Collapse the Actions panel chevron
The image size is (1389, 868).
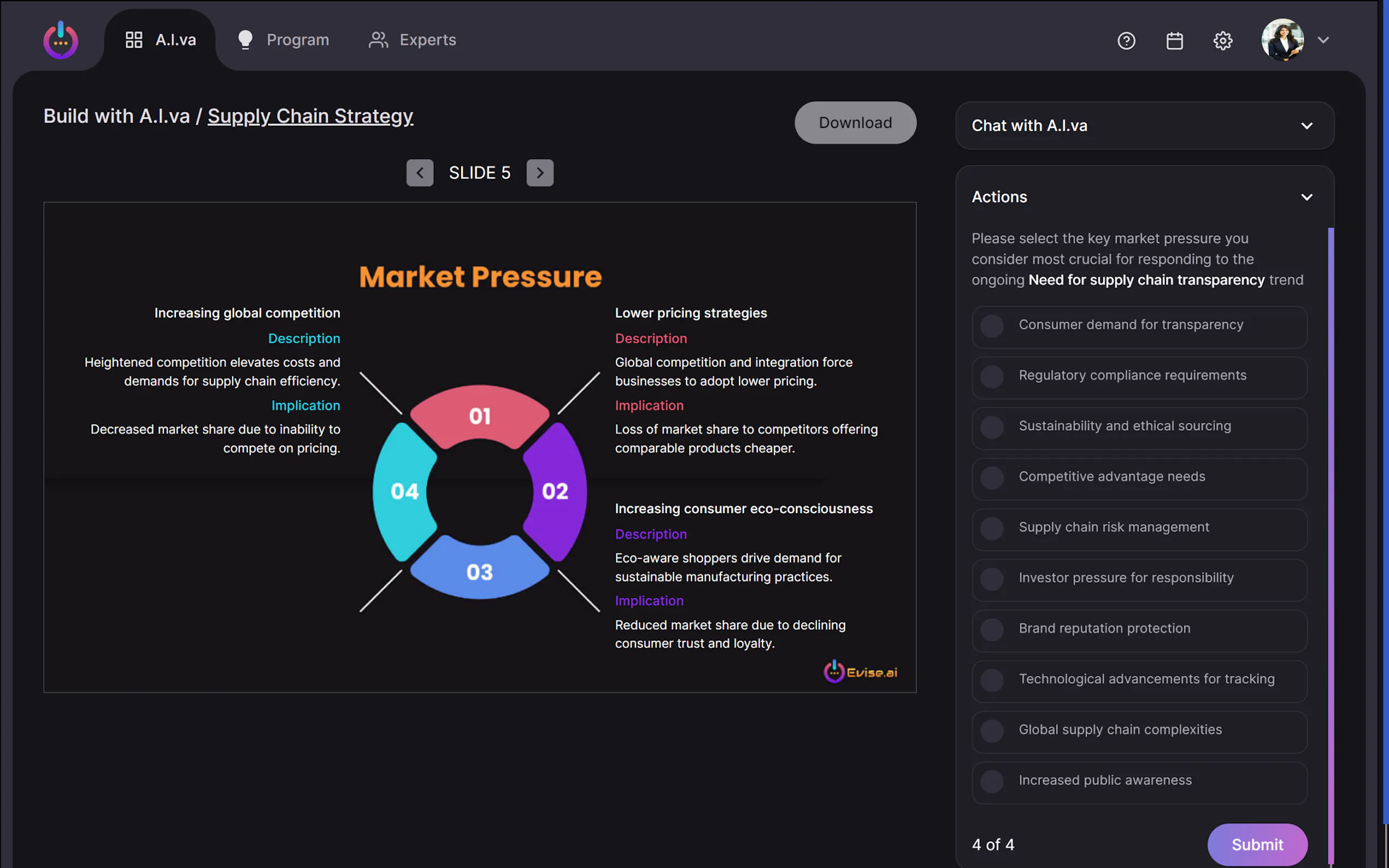point(1306,197)
